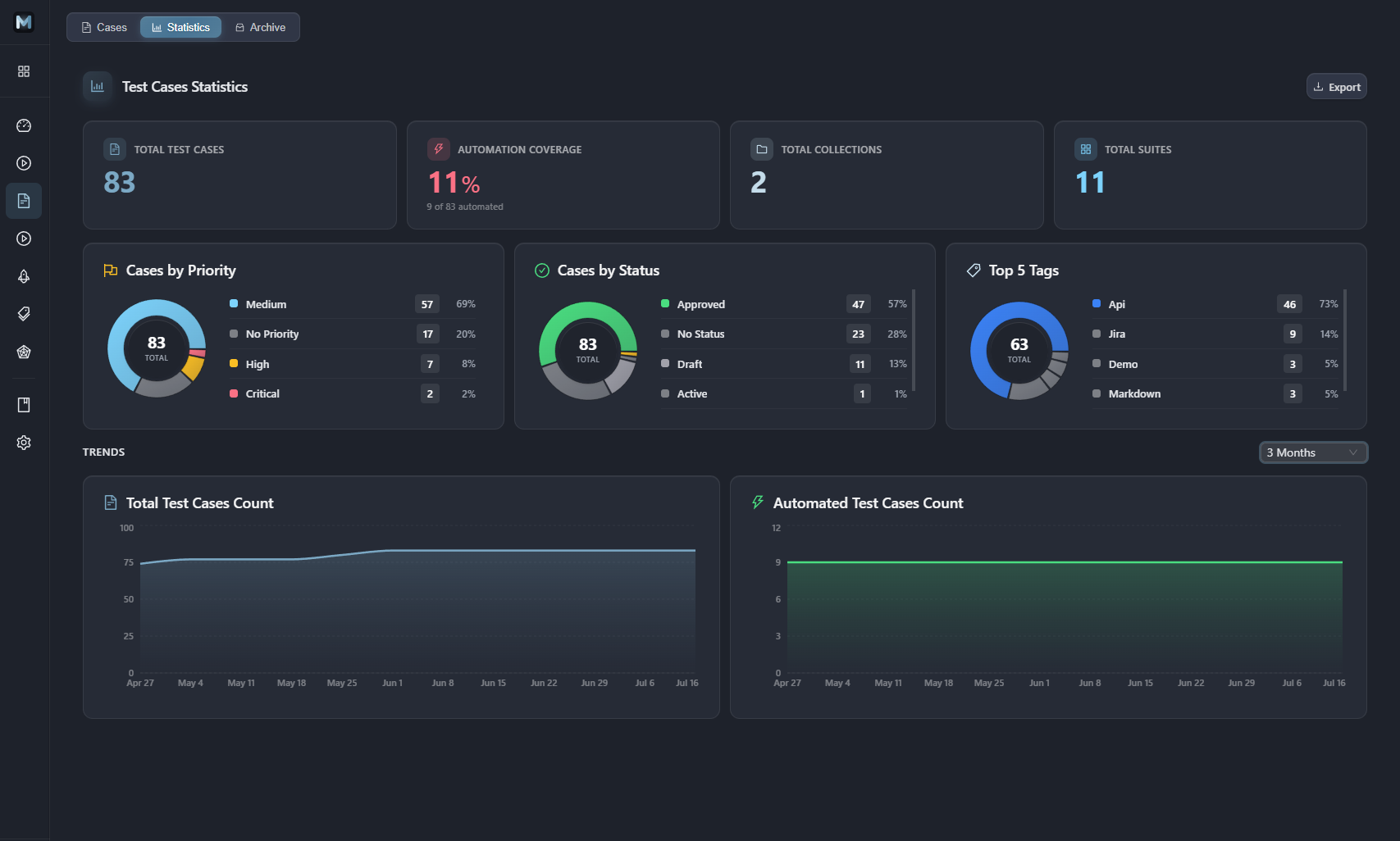Click the Cases by Priority donut chart
Screen dimensions: 1400x841
pos(157,348)
